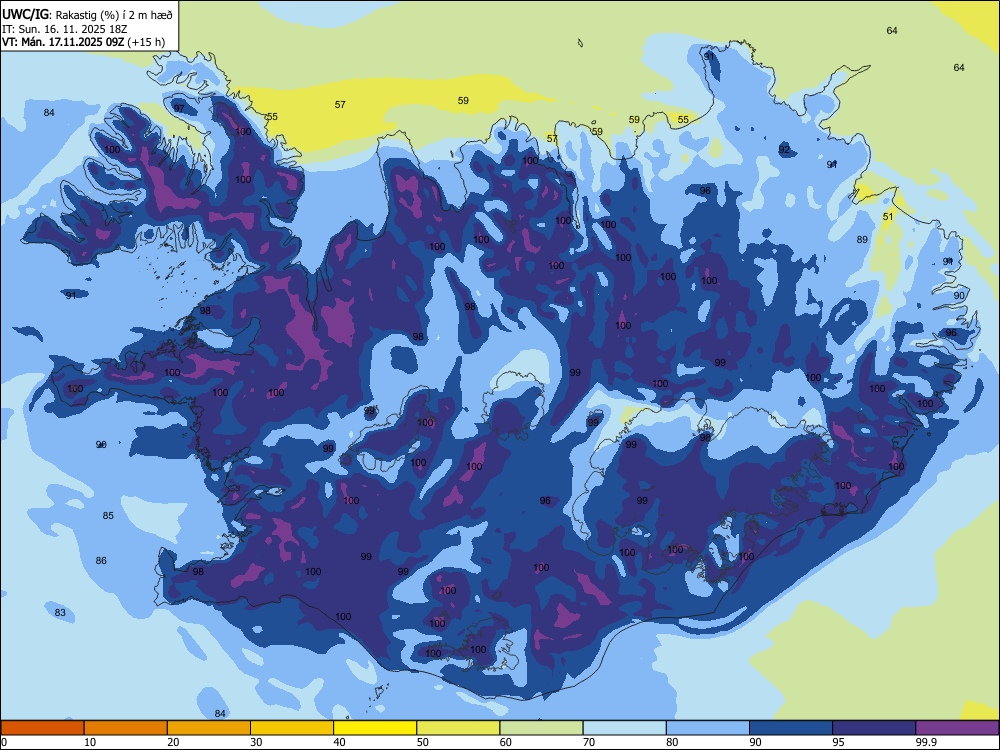
Task: Pick the pale blue 70–80 legend swatch
Action: [624, 728]
